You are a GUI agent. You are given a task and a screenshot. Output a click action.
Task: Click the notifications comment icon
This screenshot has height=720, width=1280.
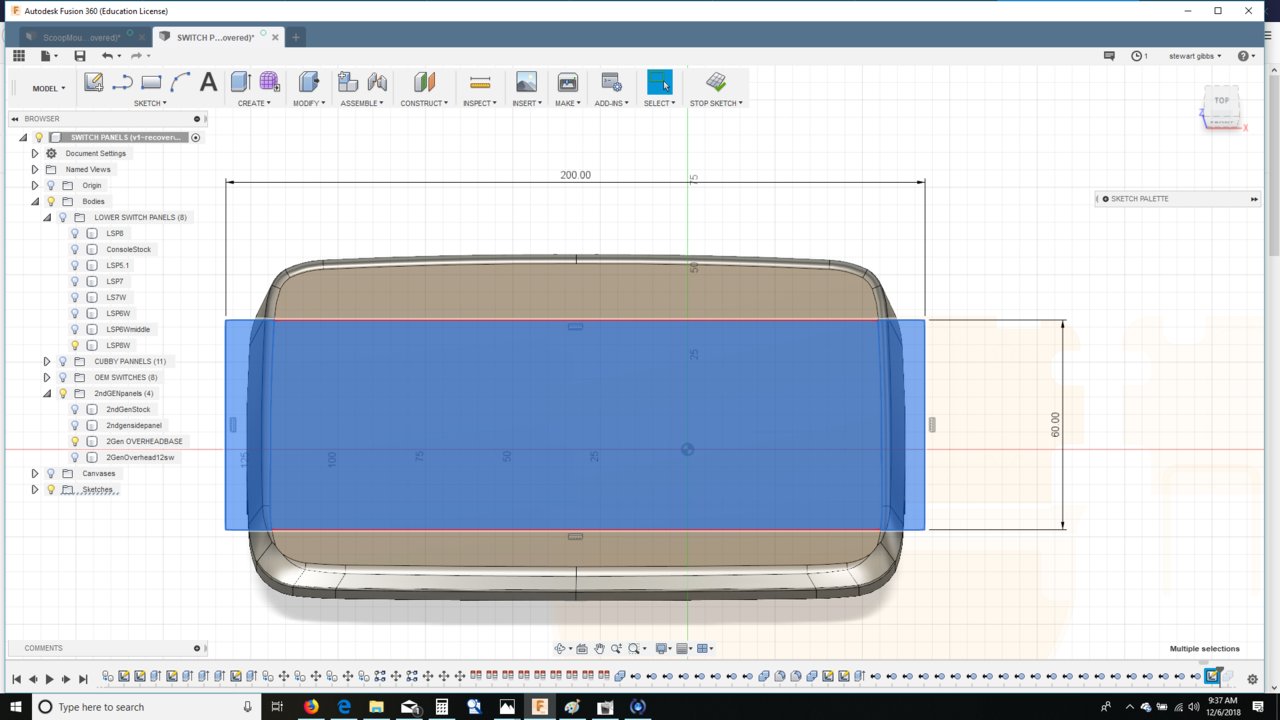click(1109, 56)
